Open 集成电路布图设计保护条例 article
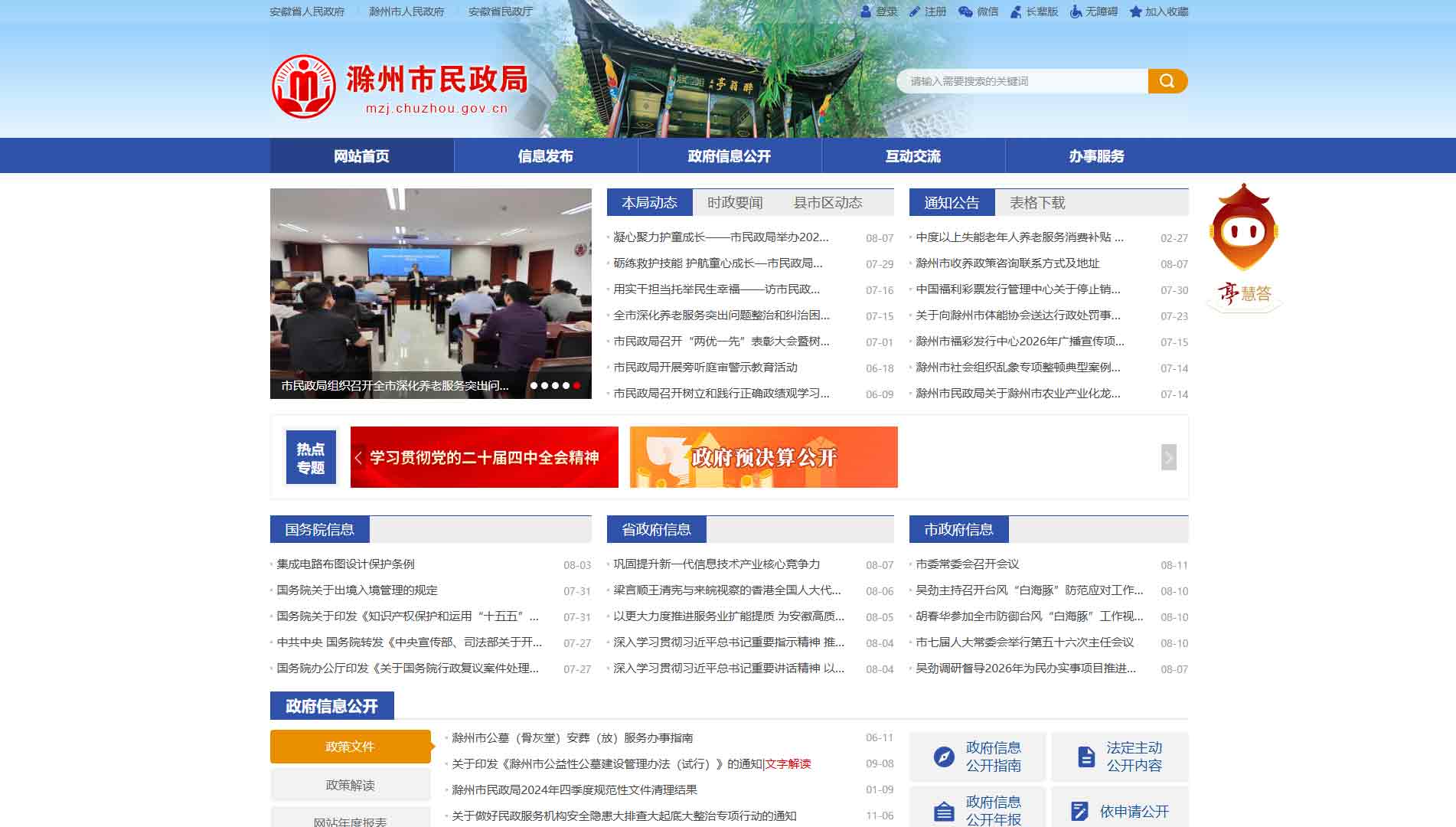The height and width of the screenshot is (827, 1456). pos(345,564)
